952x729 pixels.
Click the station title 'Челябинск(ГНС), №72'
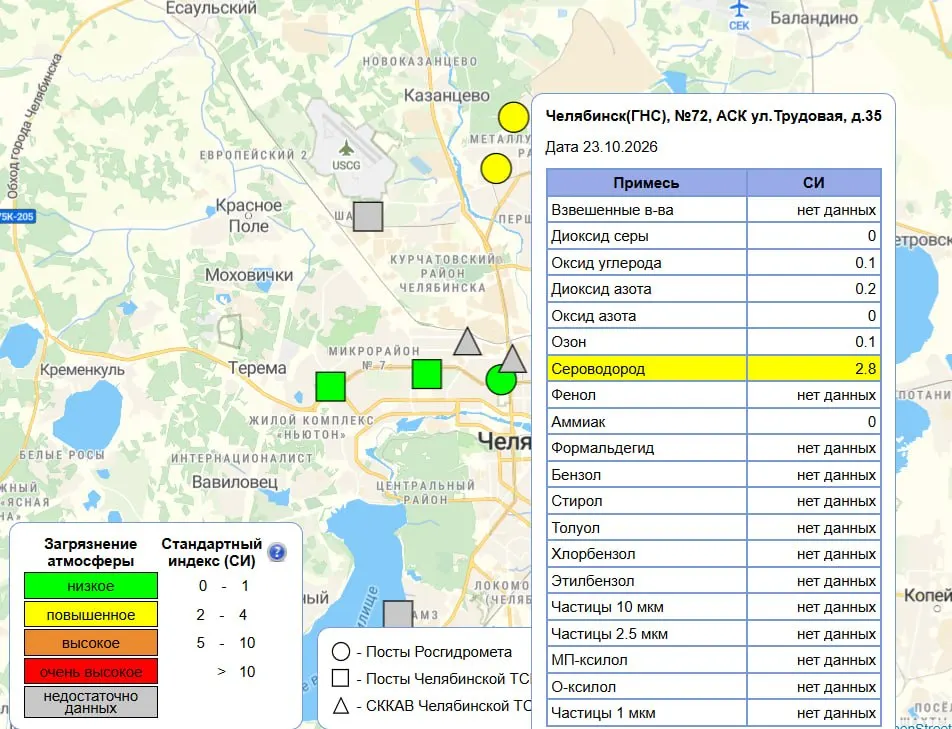point(628,116)
